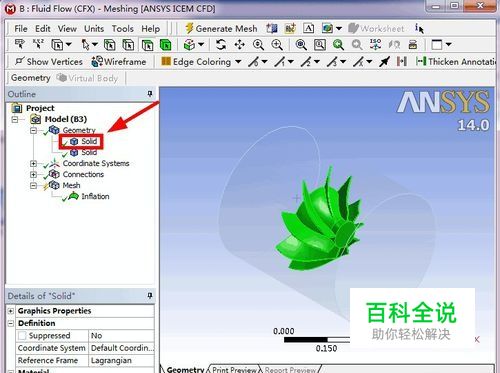Screen dimensions: 500x373
Task: Open the View menu
Action: tap(67, 29)
